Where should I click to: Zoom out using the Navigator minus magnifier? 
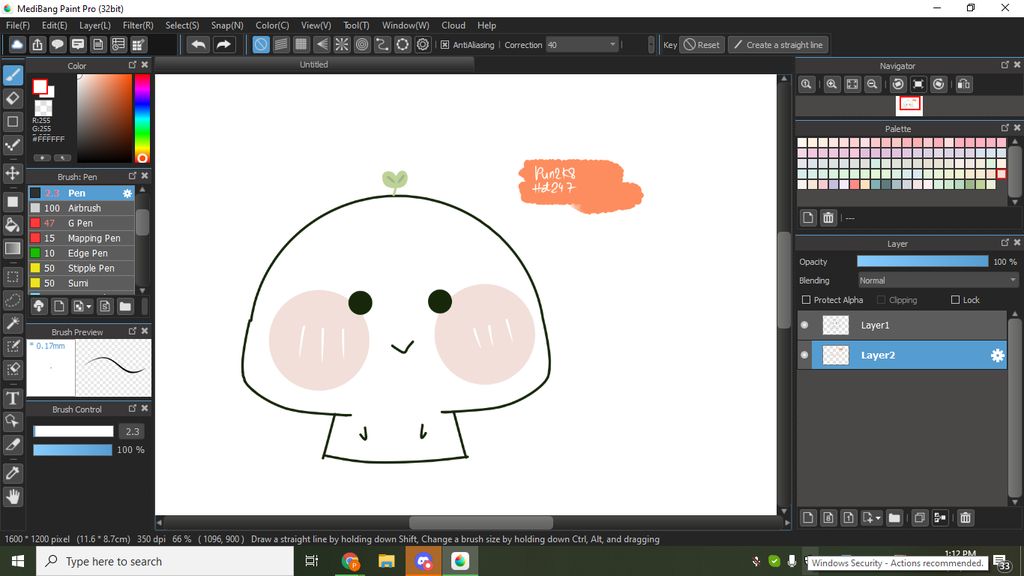point(872,84)
